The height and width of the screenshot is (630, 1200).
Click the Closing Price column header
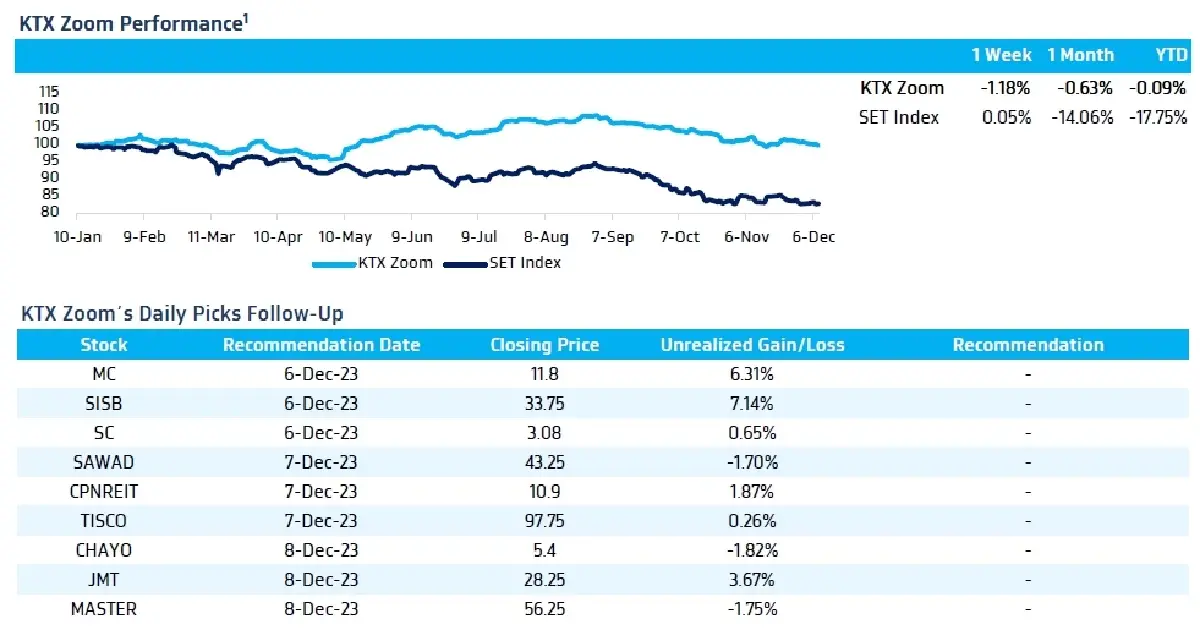point(545,345)
